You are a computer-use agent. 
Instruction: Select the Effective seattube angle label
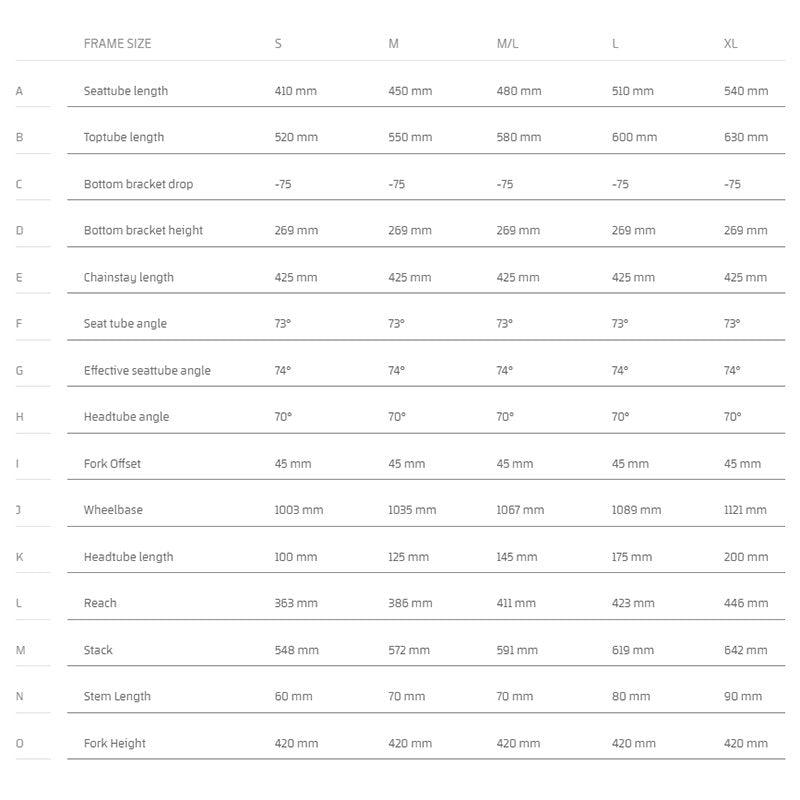147,371
